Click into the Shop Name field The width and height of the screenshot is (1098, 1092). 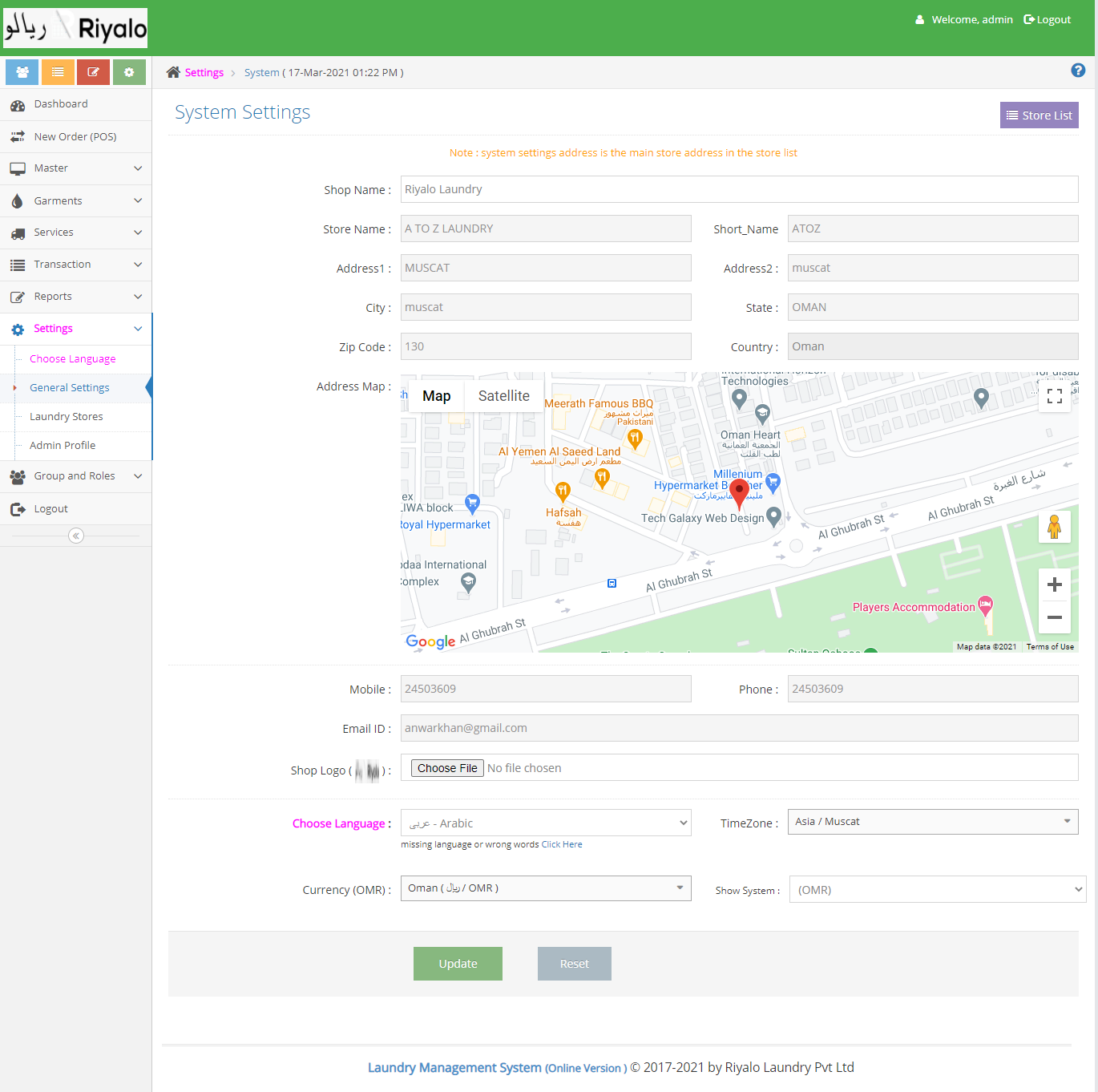tap(738, 189)
